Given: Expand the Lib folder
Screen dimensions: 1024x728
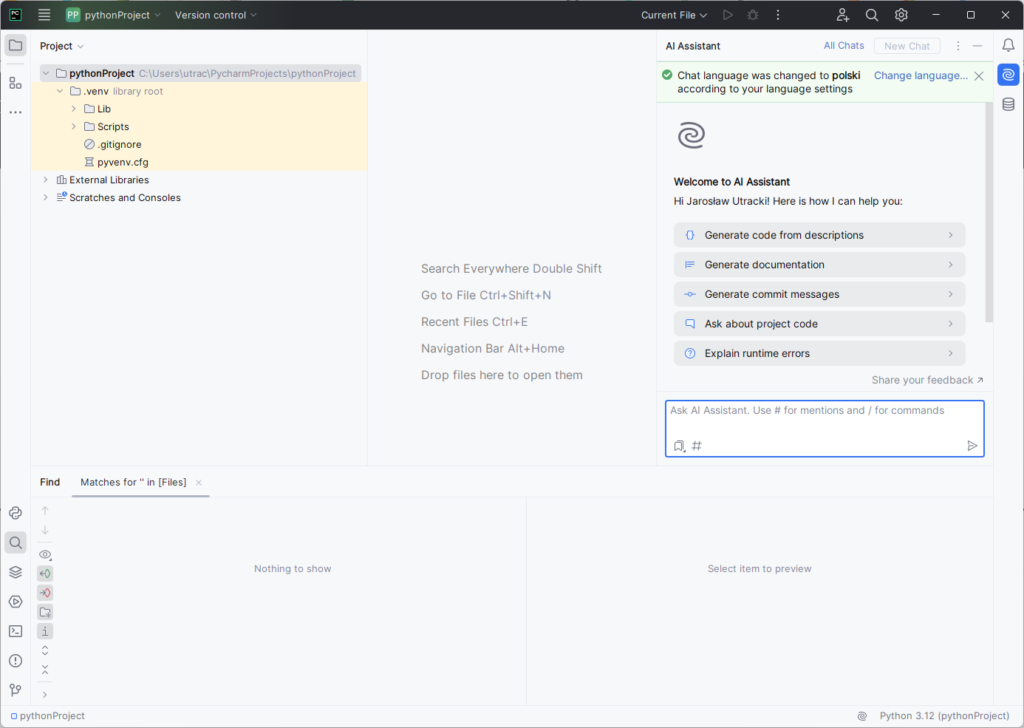Looking at the screenshot, I should [74, 109].
